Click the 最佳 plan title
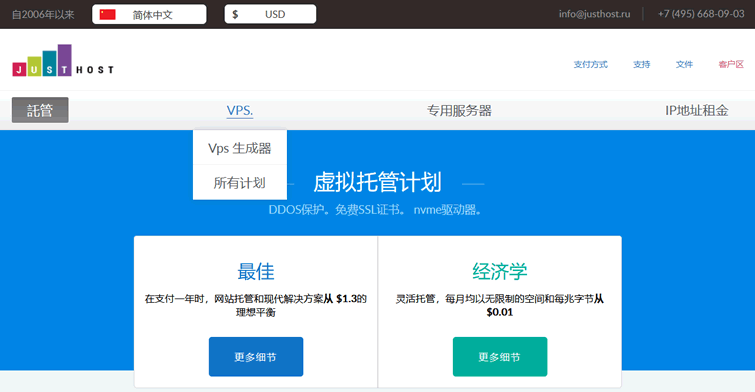Image resolution: width=755 pixels, height=392 pixels. [x=256, y=272]
